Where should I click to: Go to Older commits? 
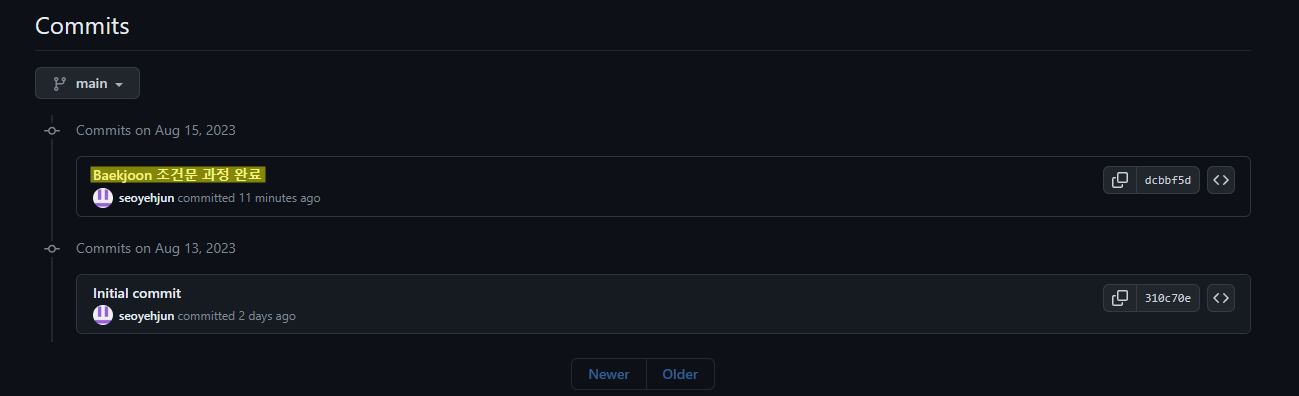pyautogui.click(x=680, y=375)
